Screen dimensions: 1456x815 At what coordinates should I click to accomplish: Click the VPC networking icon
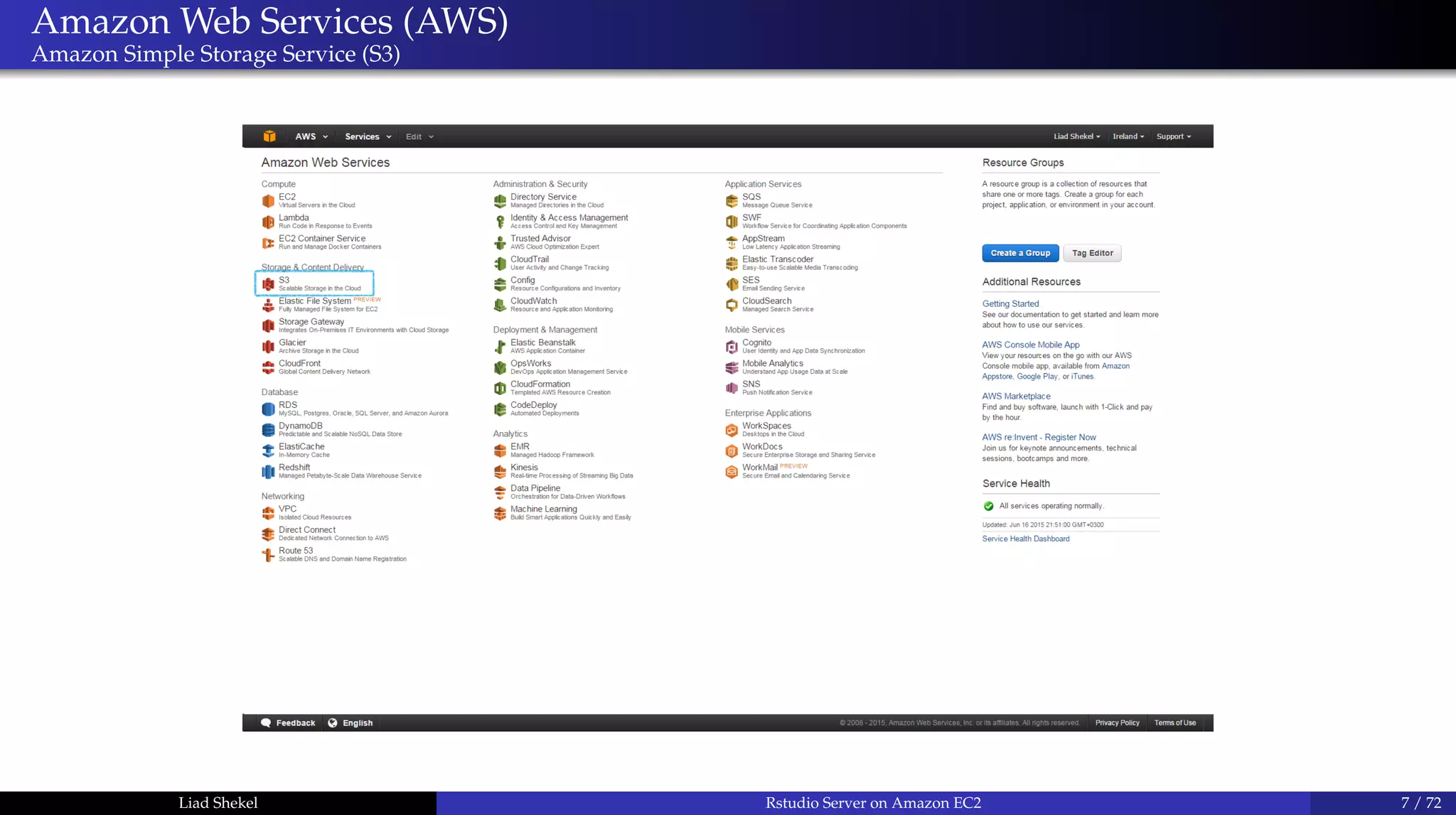[x=268, y=513]
